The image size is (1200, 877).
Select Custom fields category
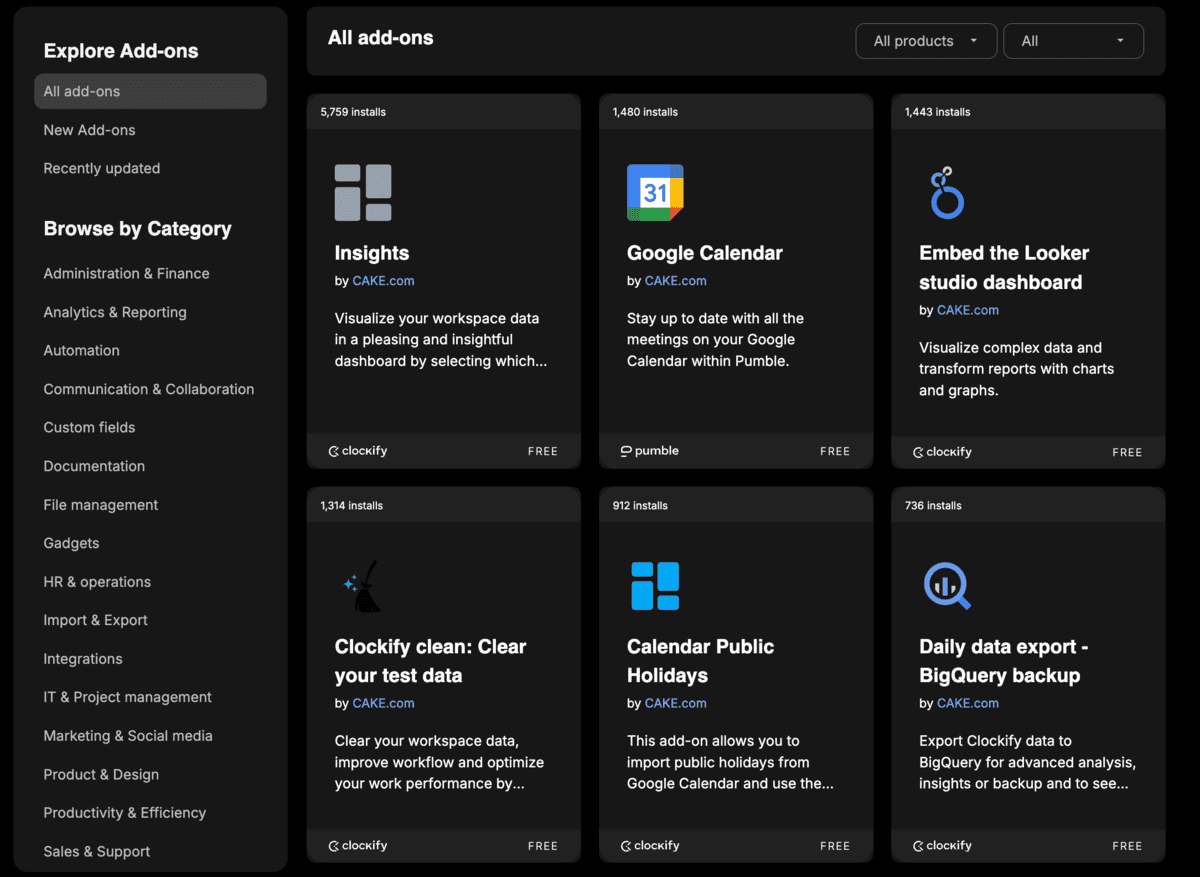click(89, 427)
